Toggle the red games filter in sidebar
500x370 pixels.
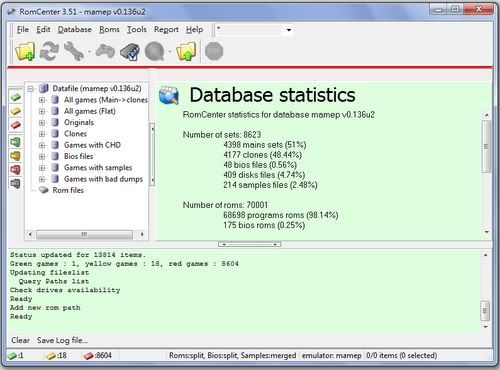15,125
